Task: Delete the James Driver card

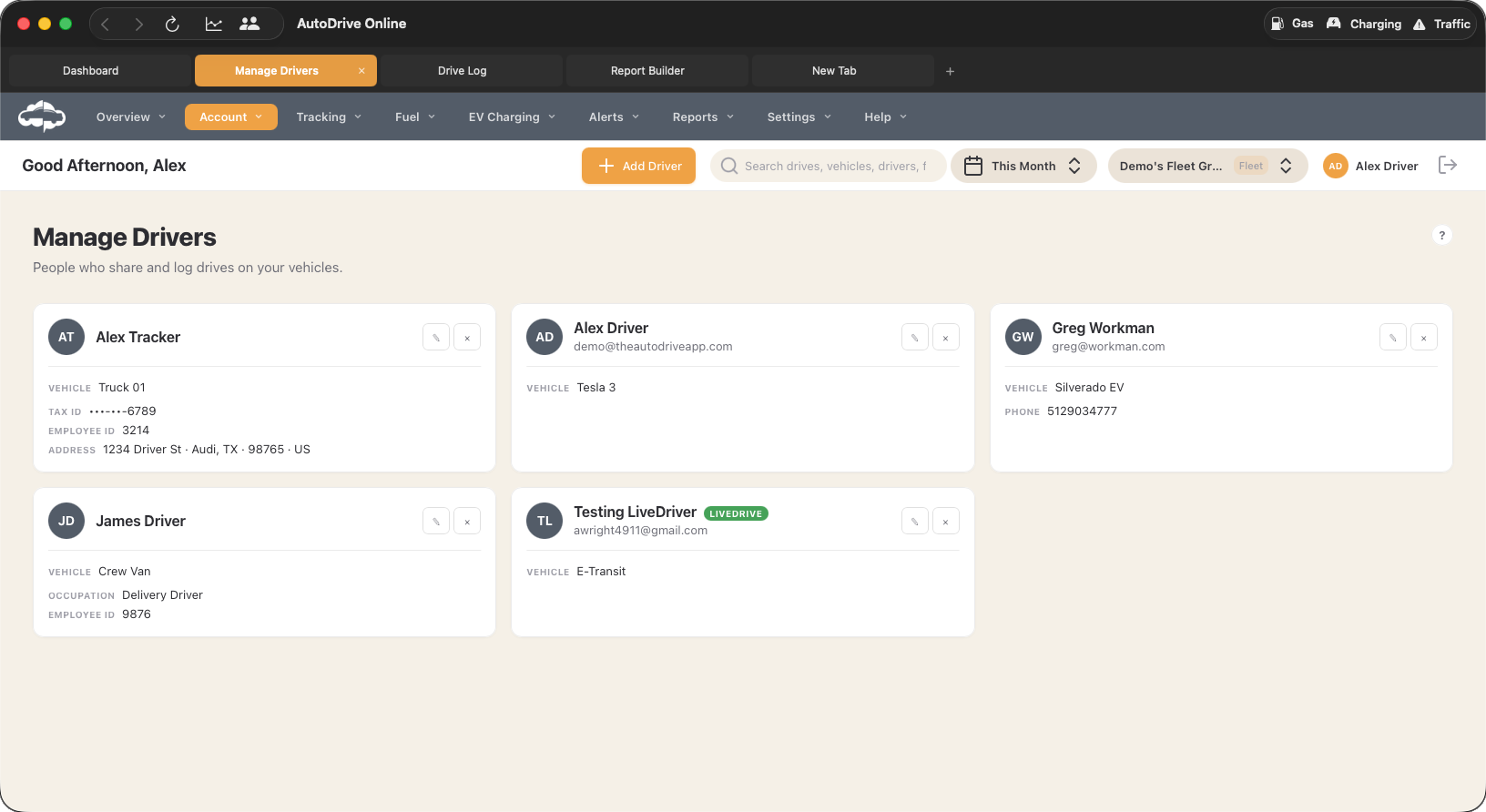Action: click(467, 522)
